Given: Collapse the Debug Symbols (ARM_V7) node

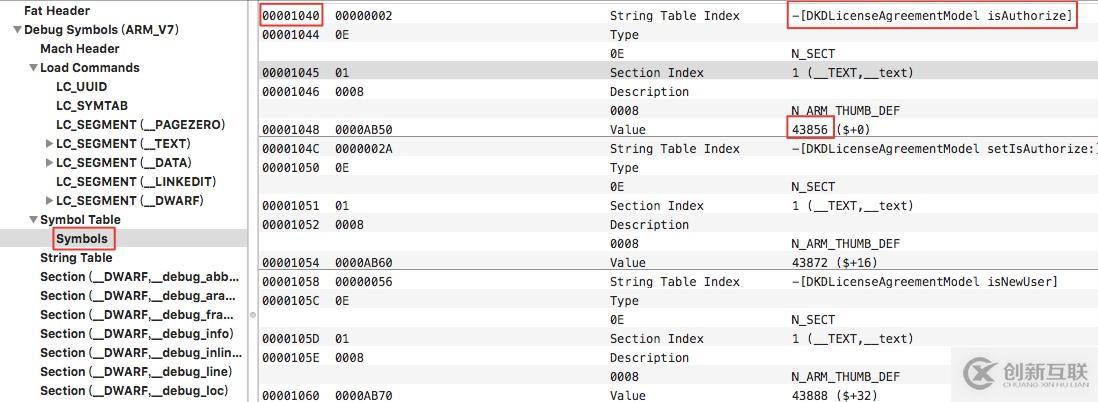Looking at the screenshot, I should point(17,30).
